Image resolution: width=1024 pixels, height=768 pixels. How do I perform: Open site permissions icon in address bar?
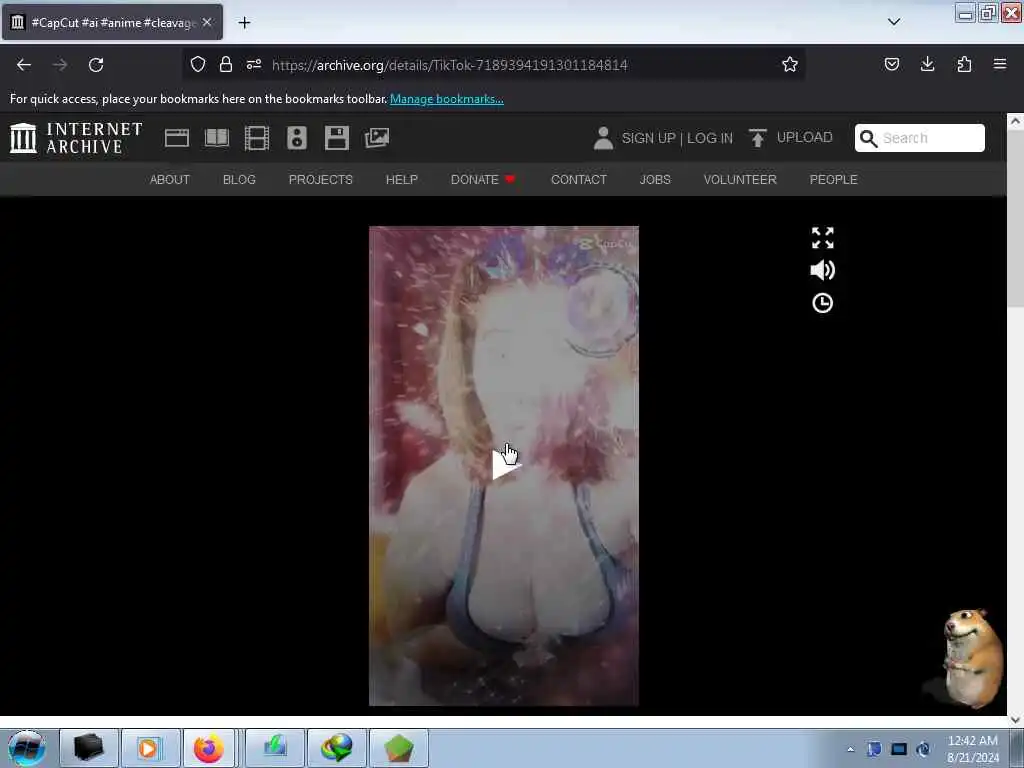coord(254,64)
